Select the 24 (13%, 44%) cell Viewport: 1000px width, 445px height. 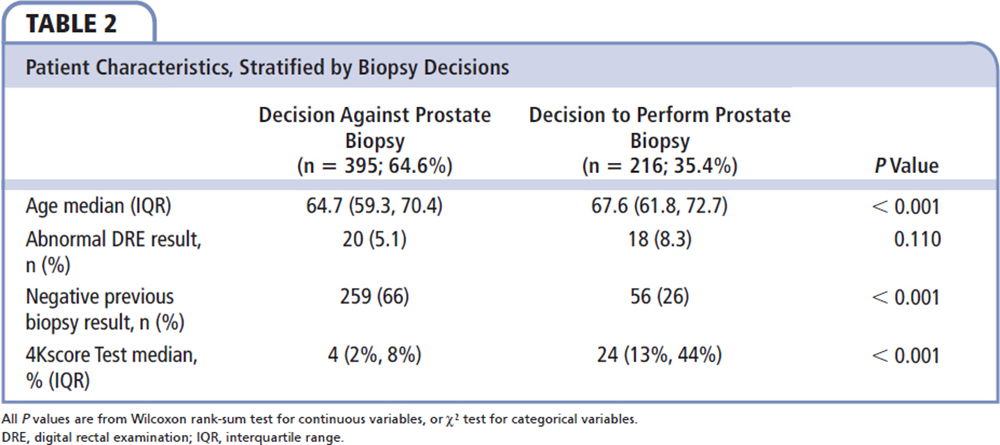[x=660, y=354]
